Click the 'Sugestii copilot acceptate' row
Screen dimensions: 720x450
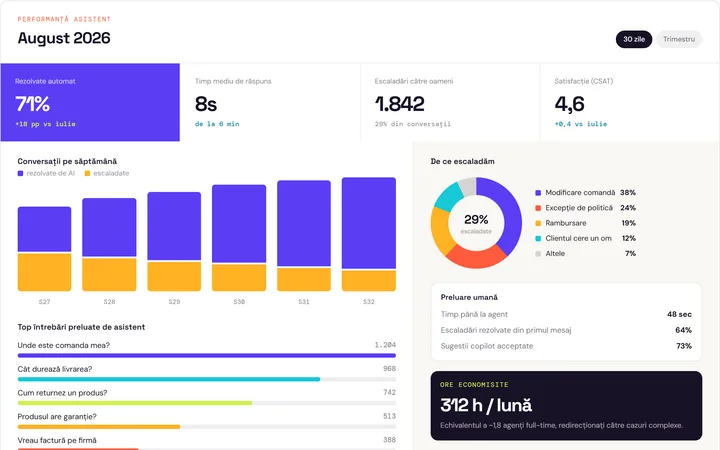[x=566, y=346]
